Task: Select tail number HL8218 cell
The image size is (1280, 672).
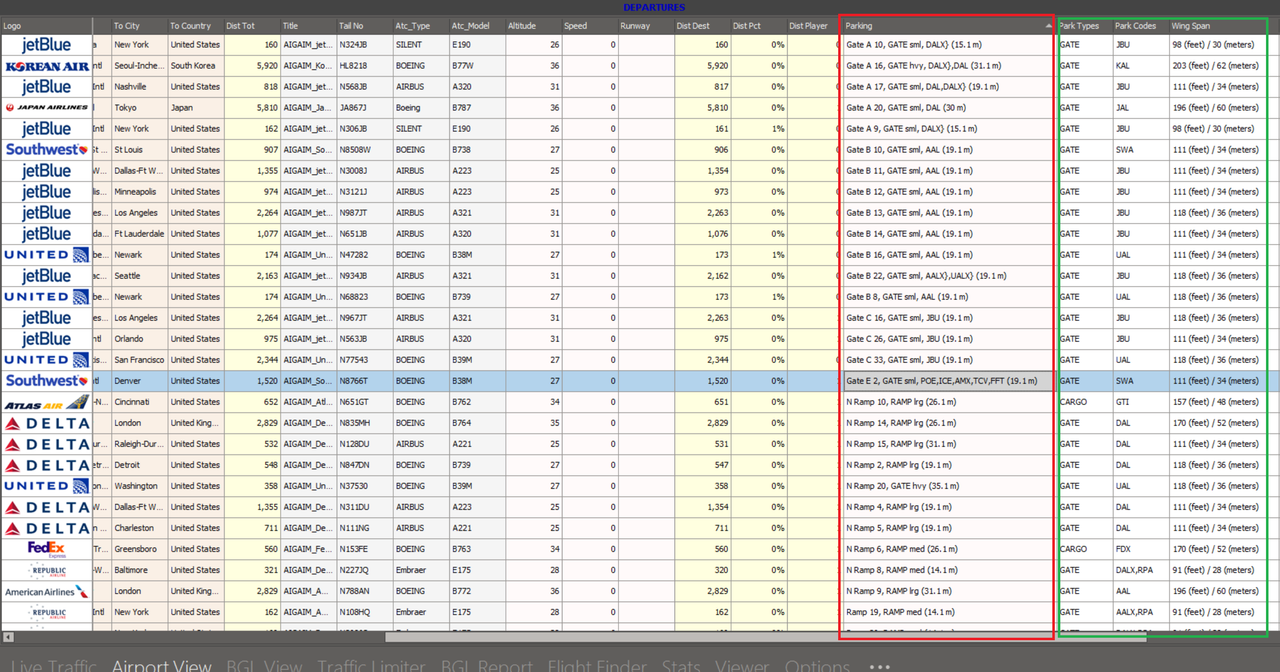Action: coord(364,66)
